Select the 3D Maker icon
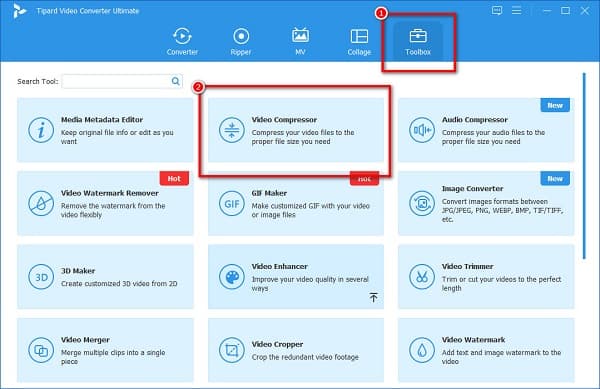600x389 pixels. pos(41,277)
